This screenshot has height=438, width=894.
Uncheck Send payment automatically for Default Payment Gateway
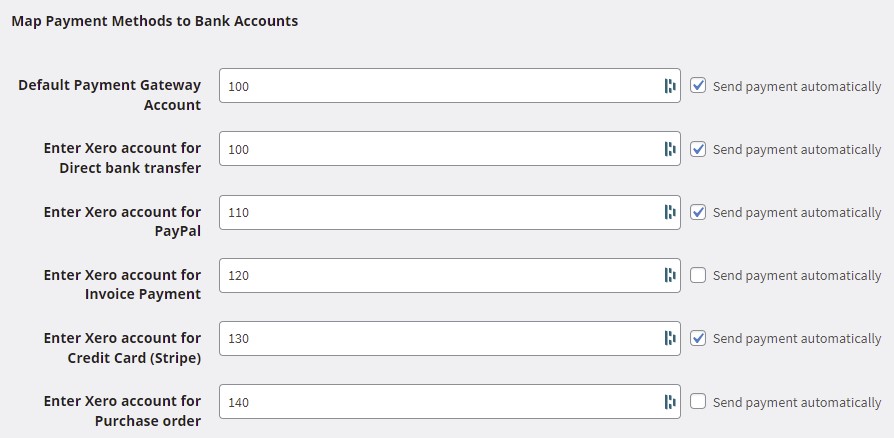[x=698, y=86]
